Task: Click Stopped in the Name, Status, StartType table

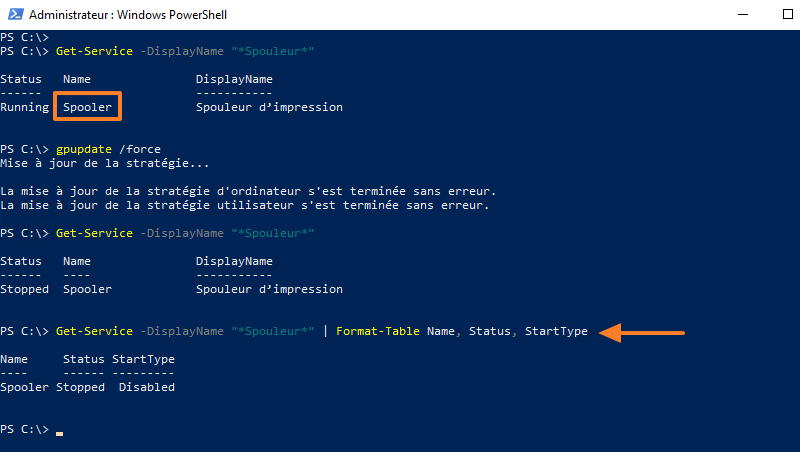Action: (x=80, y=387)
